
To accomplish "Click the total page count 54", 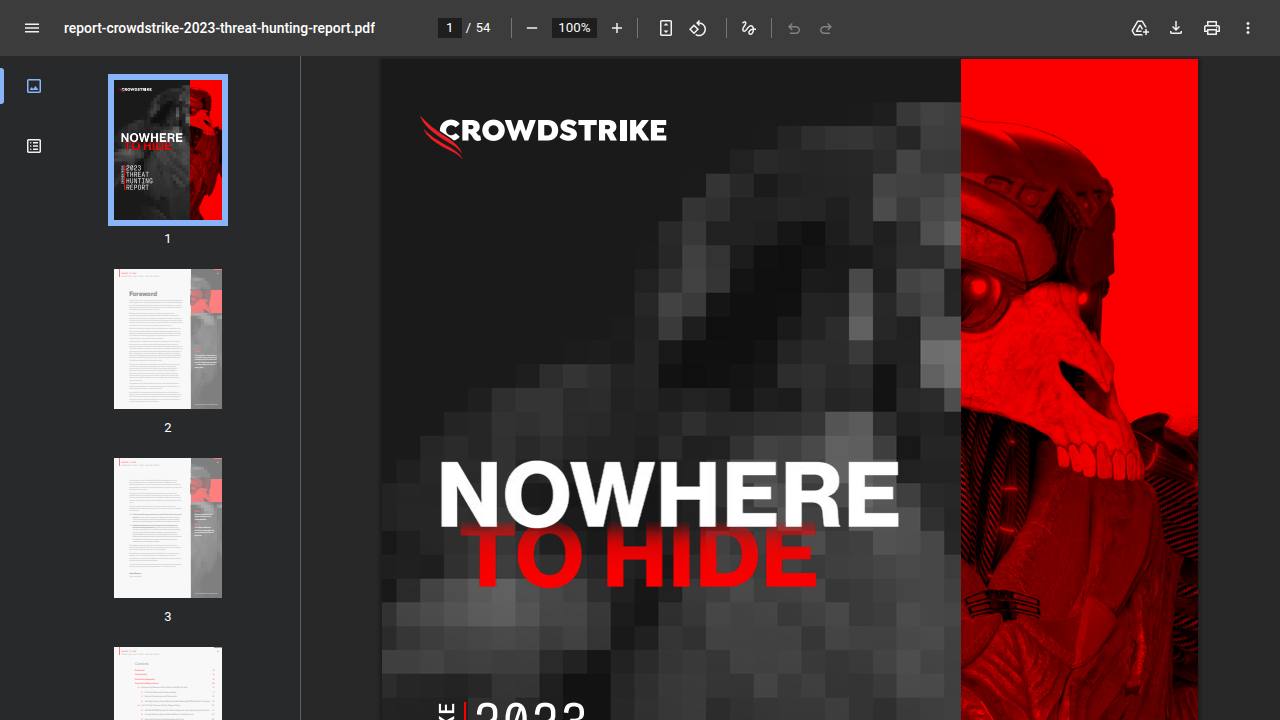I will 483,28.
